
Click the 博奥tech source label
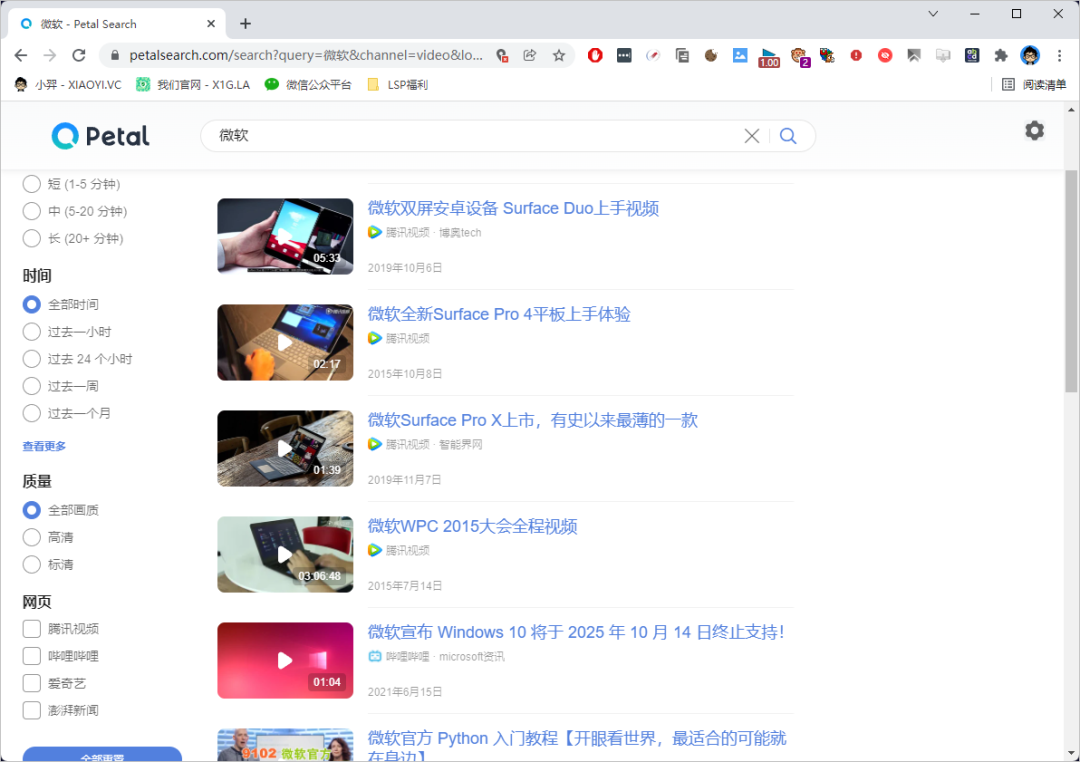460,232
